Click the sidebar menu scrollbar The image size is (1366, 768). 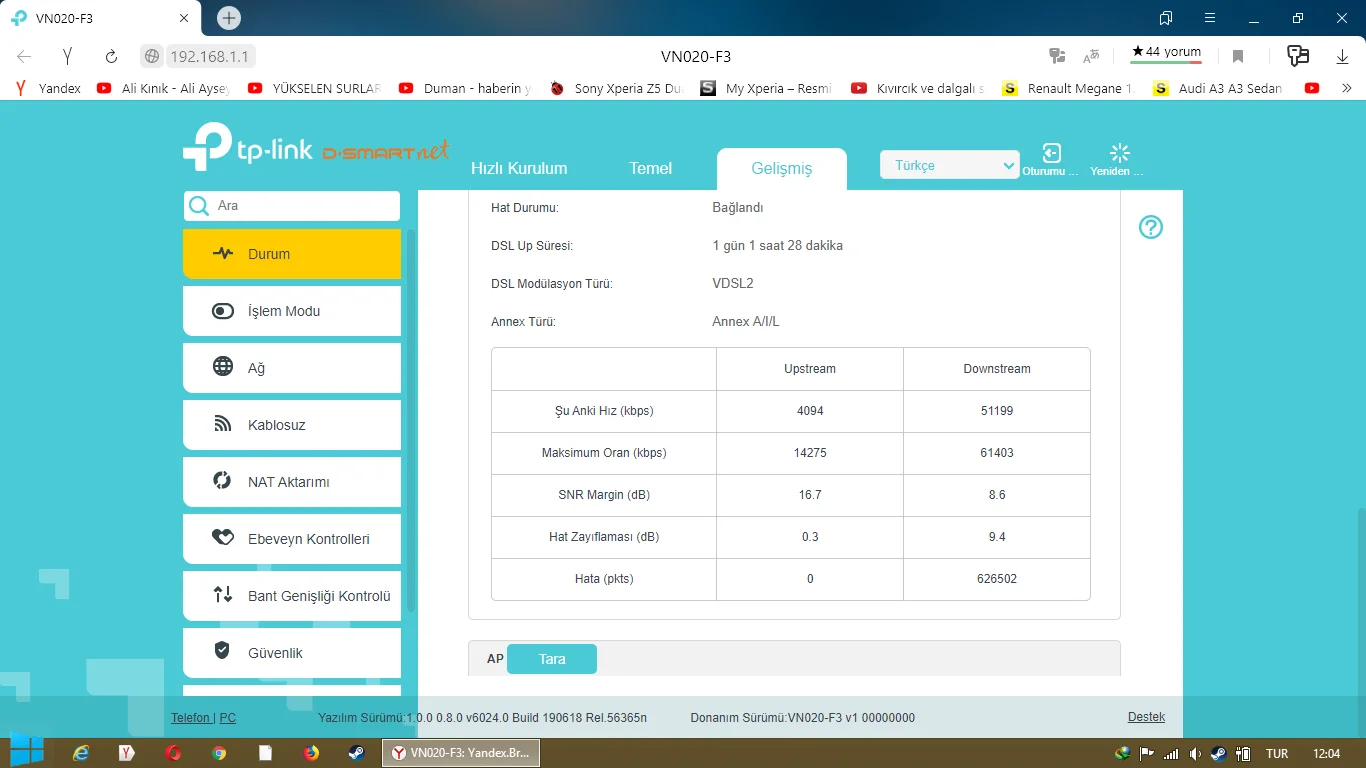click(410, 420)
